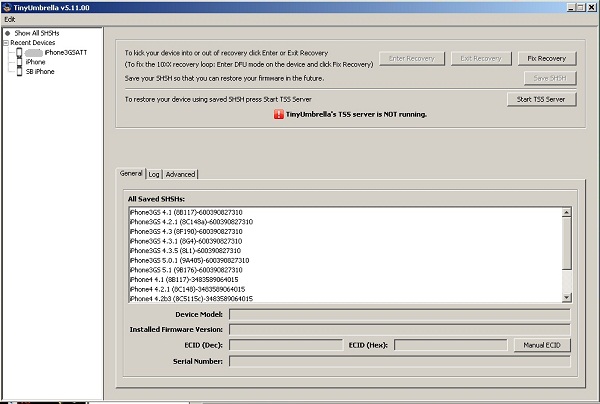Select iPhone3GS 5.1 (9B176) SHSH entry

[x=186, y=270]
